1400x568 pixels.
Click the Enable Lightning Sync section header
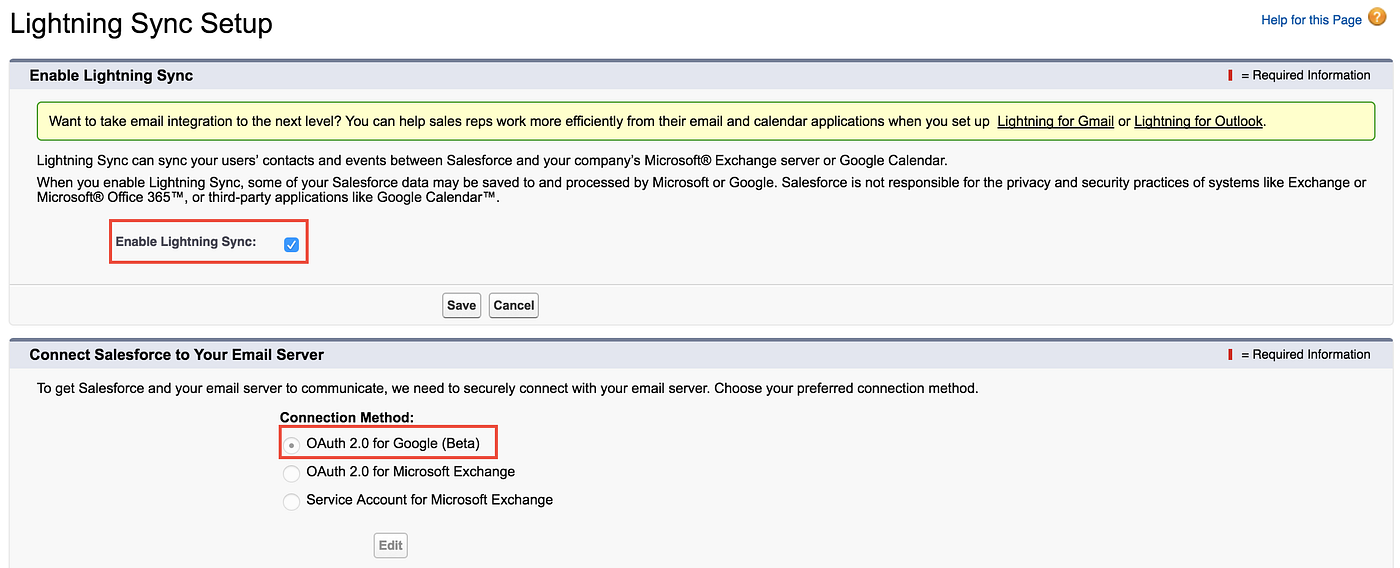pyautogui.click(x=111, y=75)
